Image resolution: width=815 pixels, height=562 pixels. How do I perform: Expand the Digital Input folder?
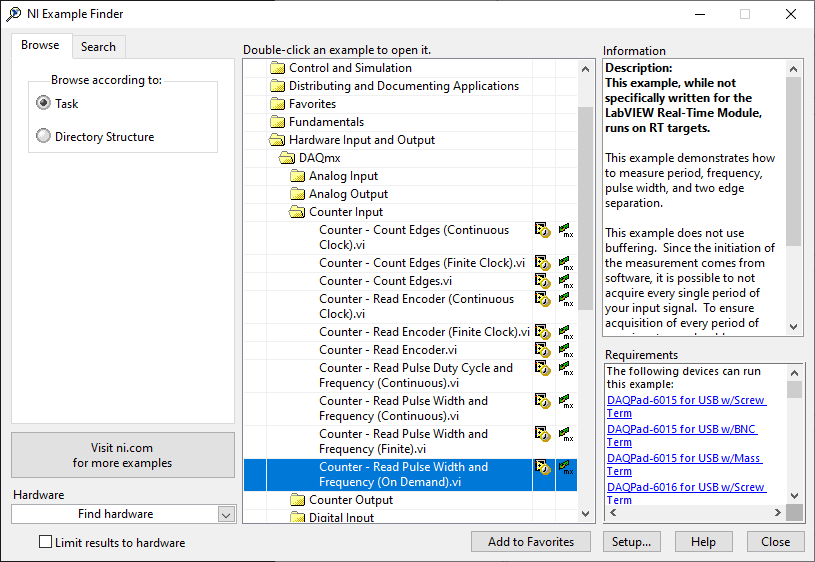point(297,517)
